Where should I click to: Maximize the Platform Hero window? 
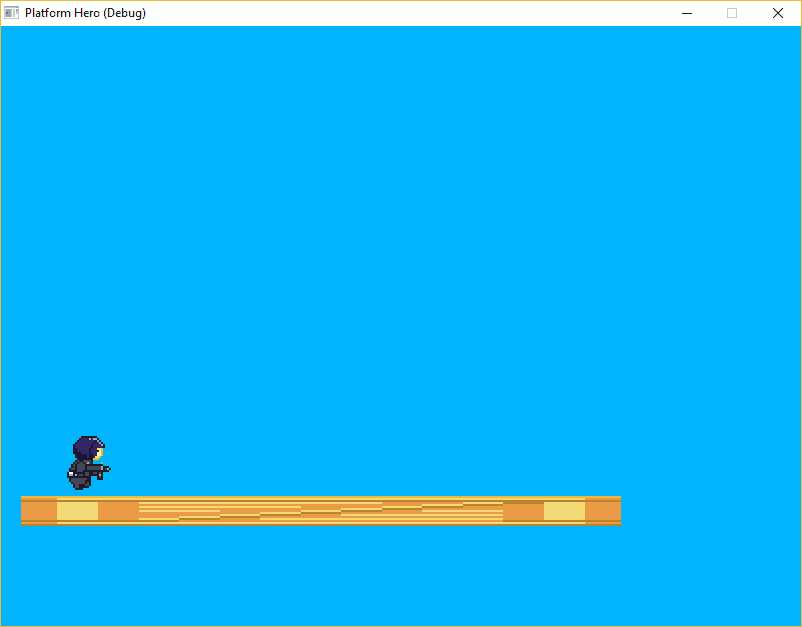point(732,13)
